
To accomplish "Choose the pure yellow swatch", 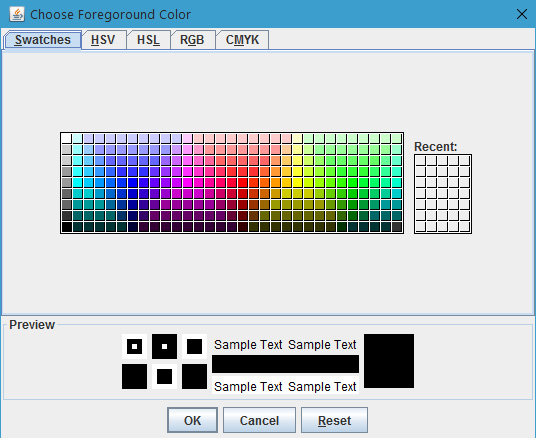I will click(x=297, y=182).
